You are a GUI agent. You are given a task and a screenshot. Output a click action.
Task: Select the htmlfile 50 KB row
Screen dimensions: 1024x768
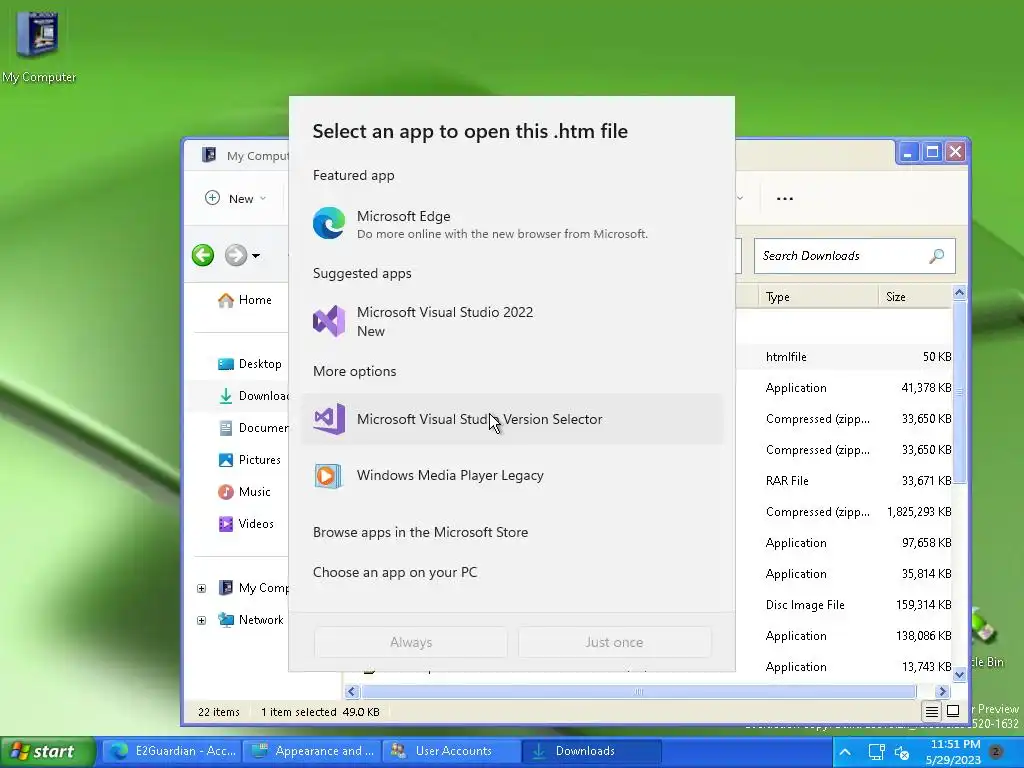tap(844, 357)
